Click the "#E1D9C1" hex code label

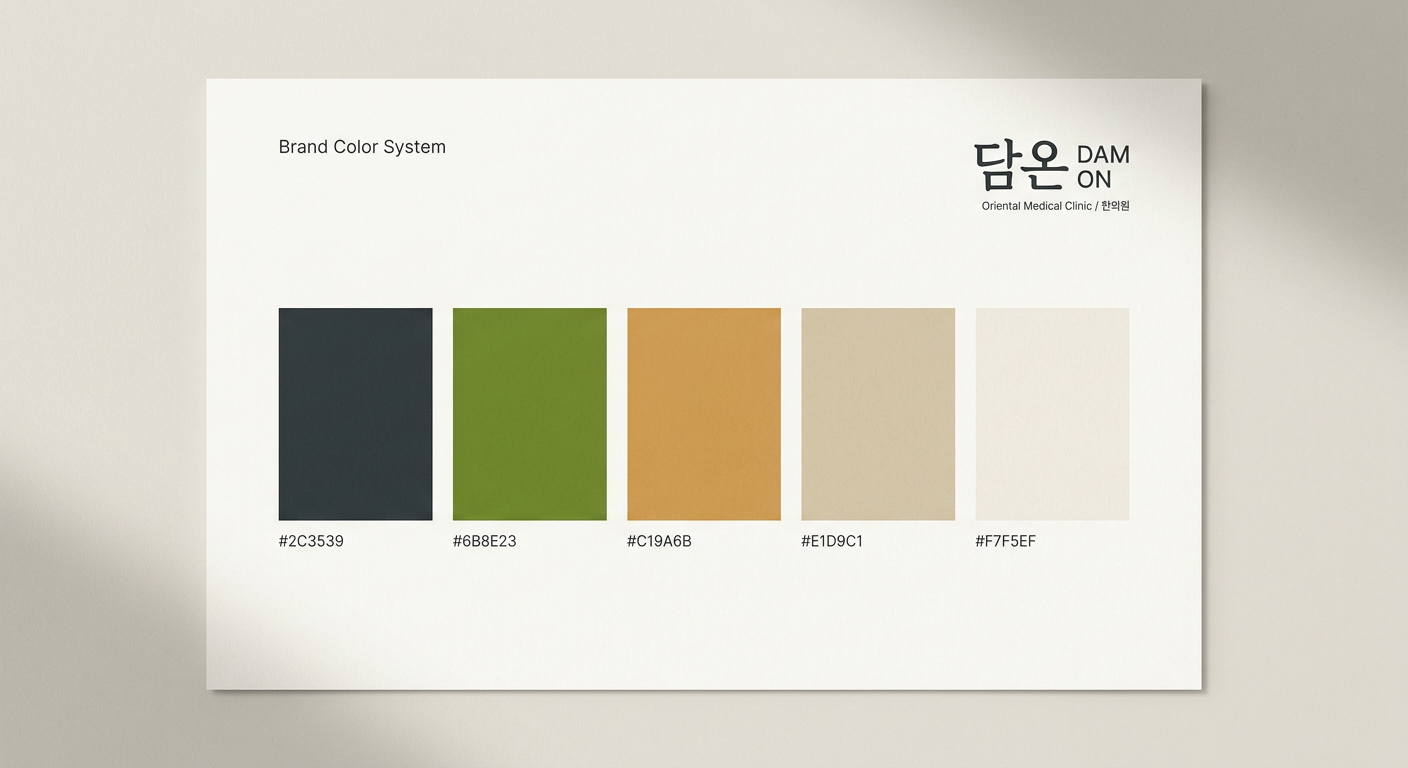click(x=832, y=541)
